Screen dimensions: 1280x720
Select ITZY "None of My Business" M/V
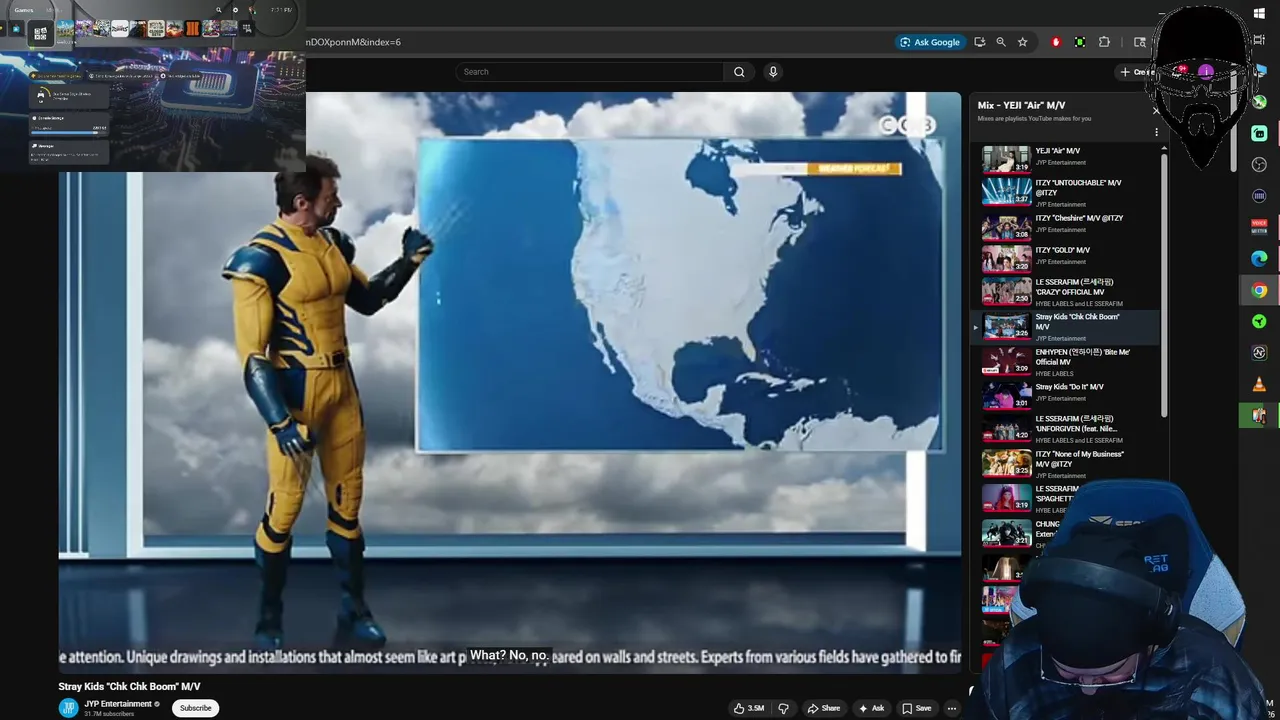tap(1070, 464)
